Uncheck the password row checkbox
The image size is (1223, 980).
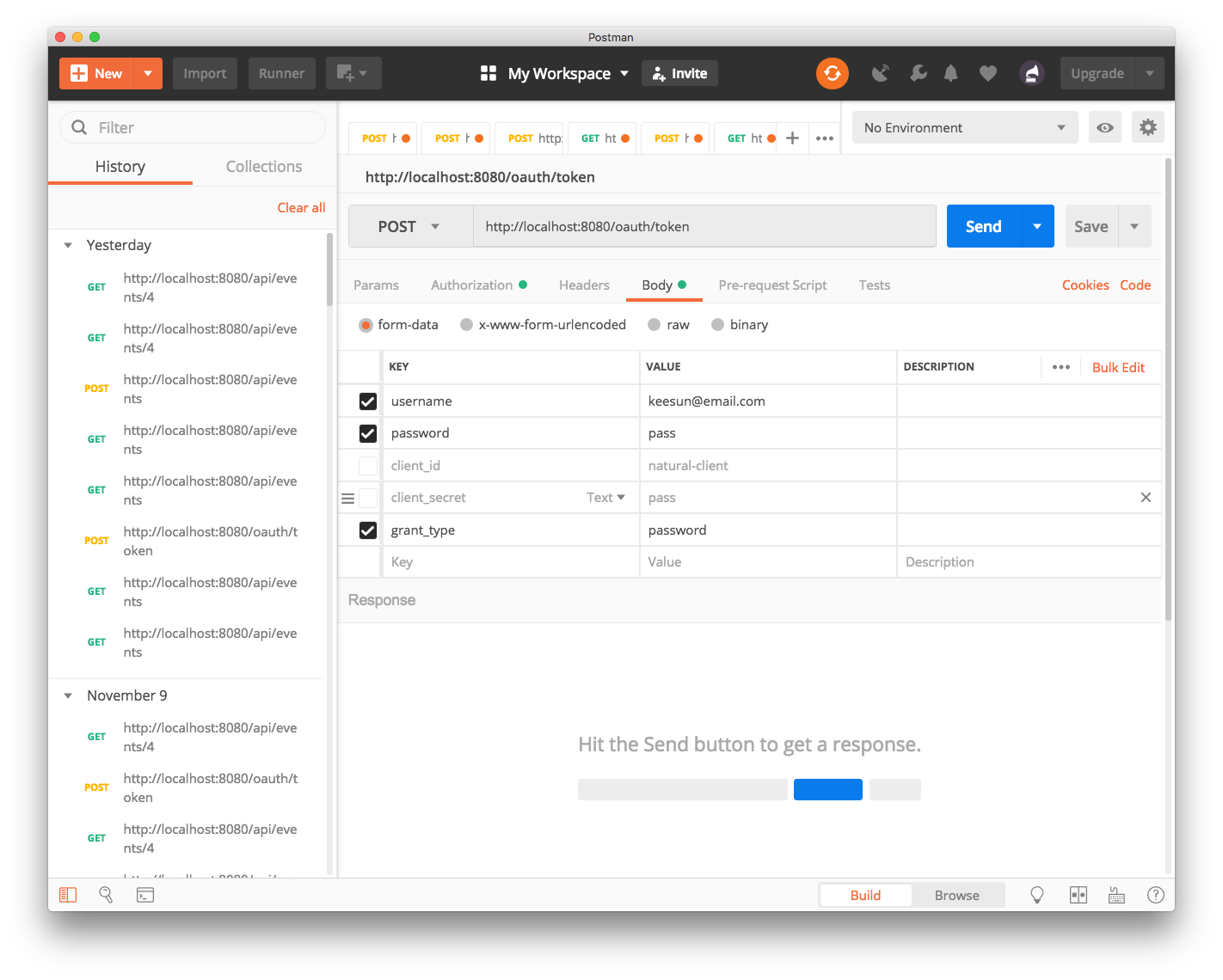(368, 433)
